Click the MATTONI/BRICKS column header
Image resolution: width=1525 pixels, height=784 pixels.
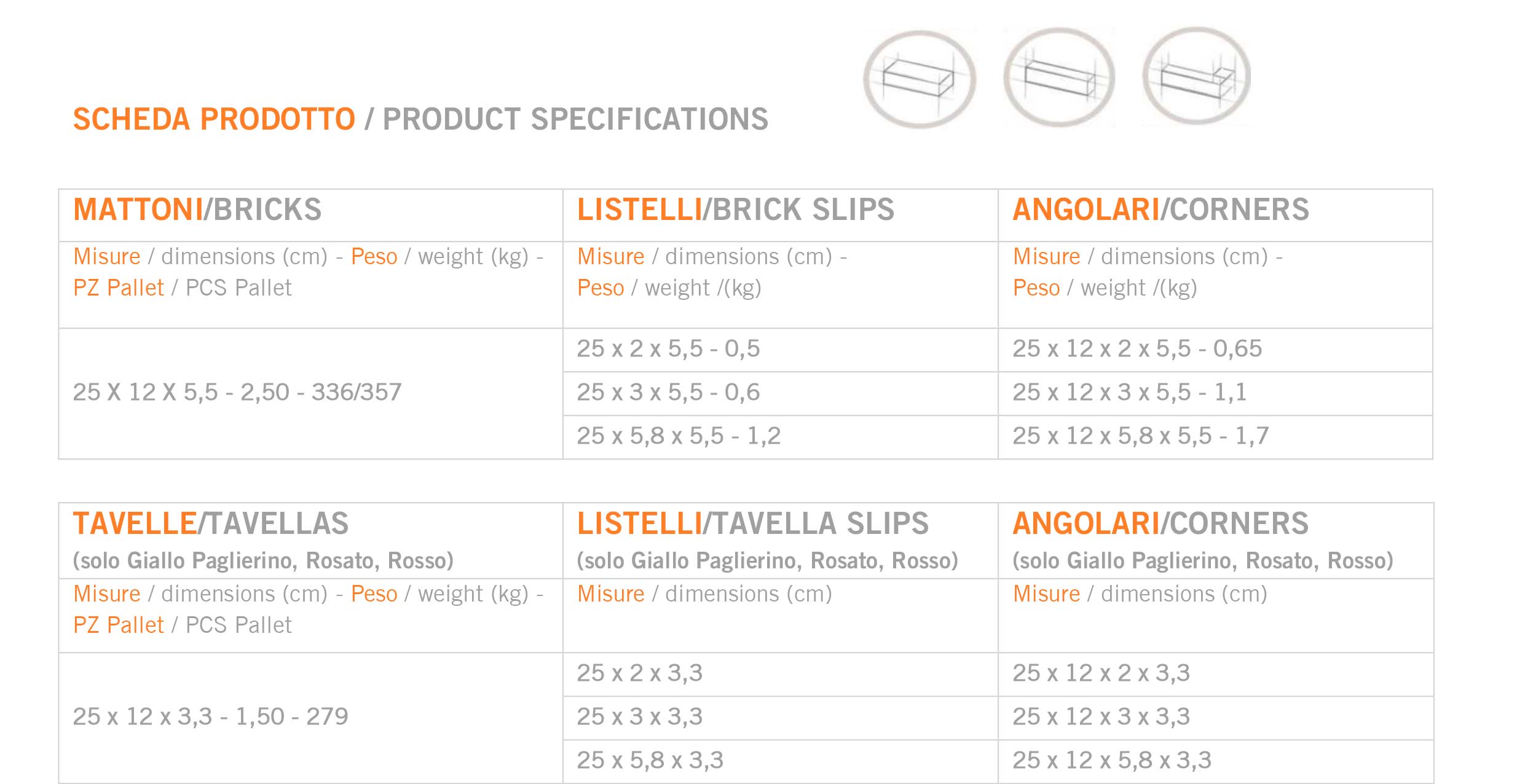pos(197,210)
